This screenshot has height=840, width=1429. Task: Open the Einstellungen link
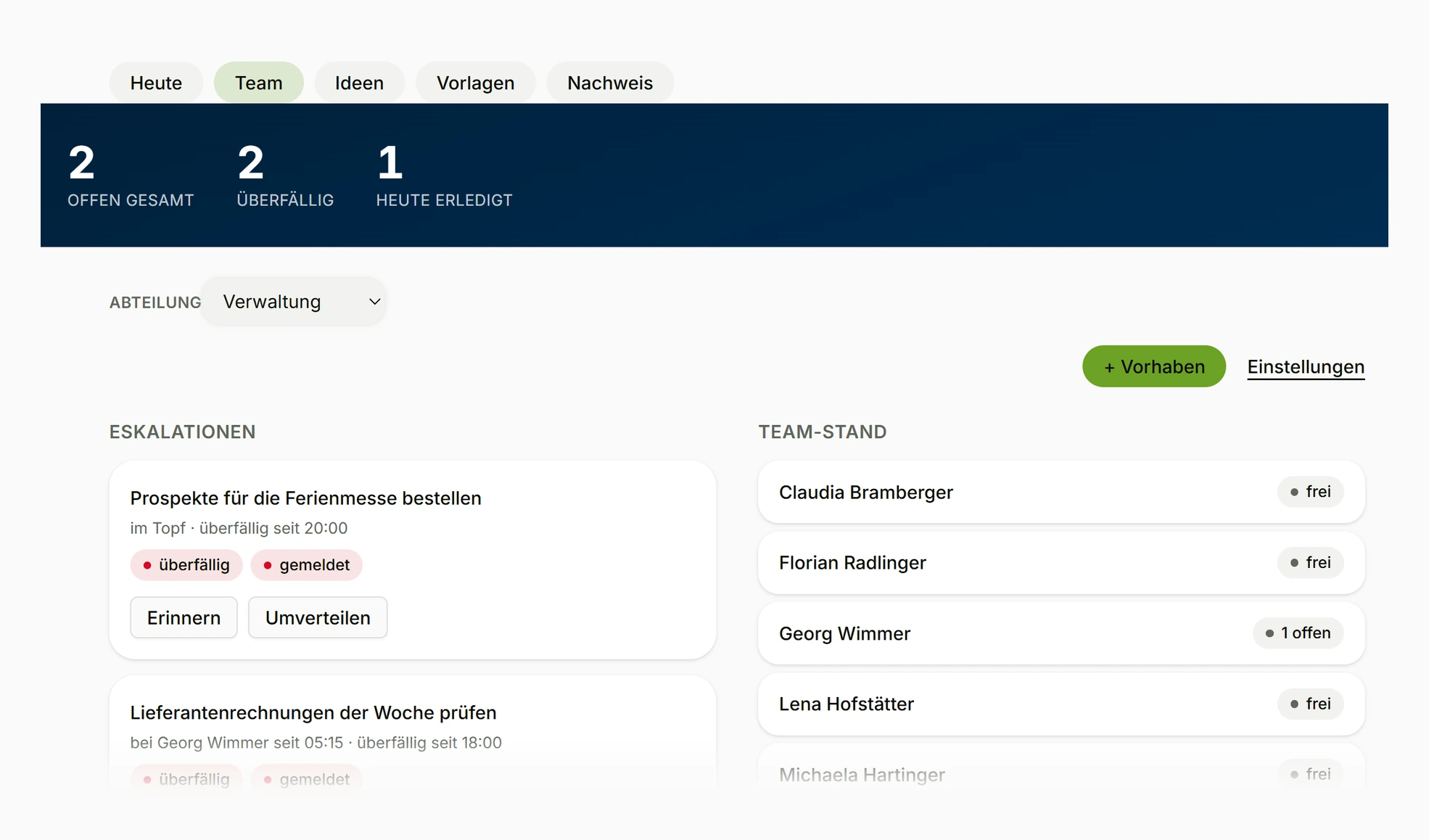coord(1306,367)
